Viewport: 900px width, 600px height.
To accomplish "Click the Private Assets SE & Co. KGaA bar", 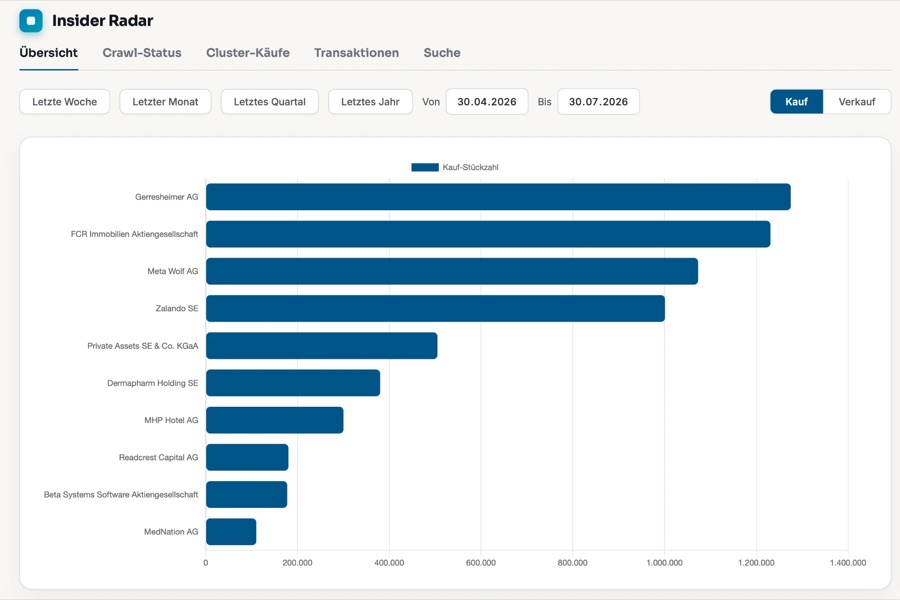I will (321, 346).
